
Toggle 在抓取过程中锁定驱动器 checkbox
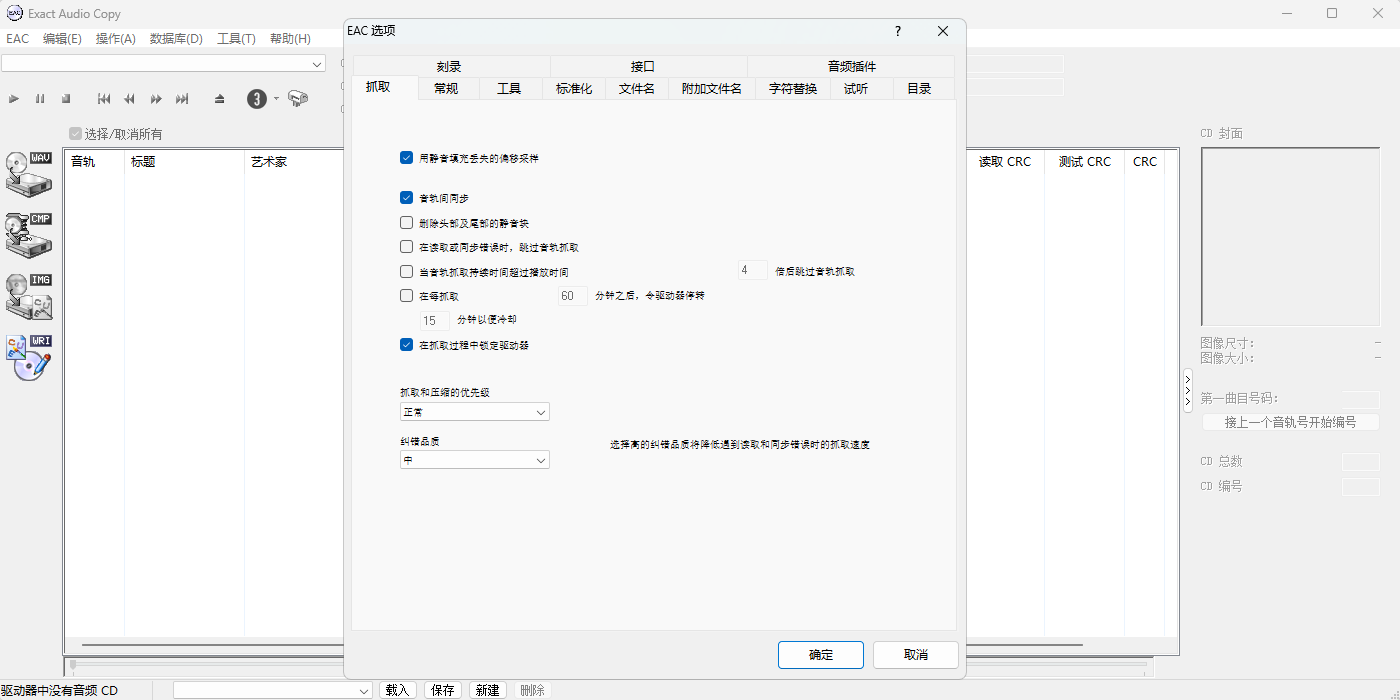406,345
